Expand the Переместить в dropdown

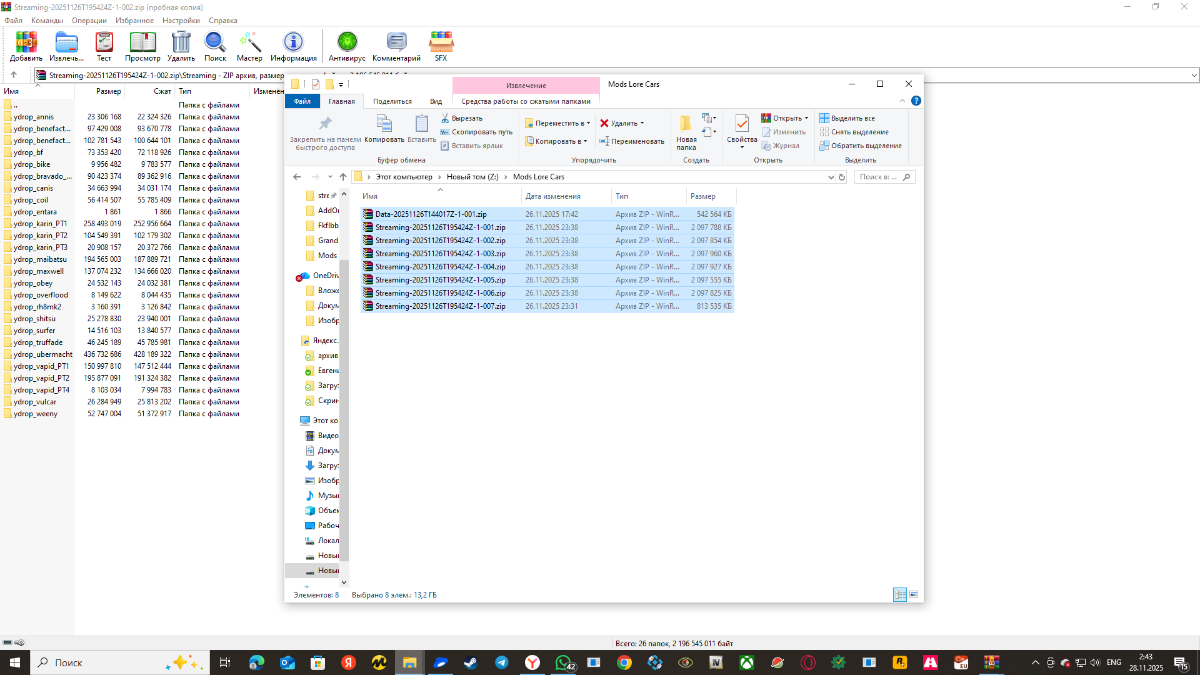click(557, 123)
